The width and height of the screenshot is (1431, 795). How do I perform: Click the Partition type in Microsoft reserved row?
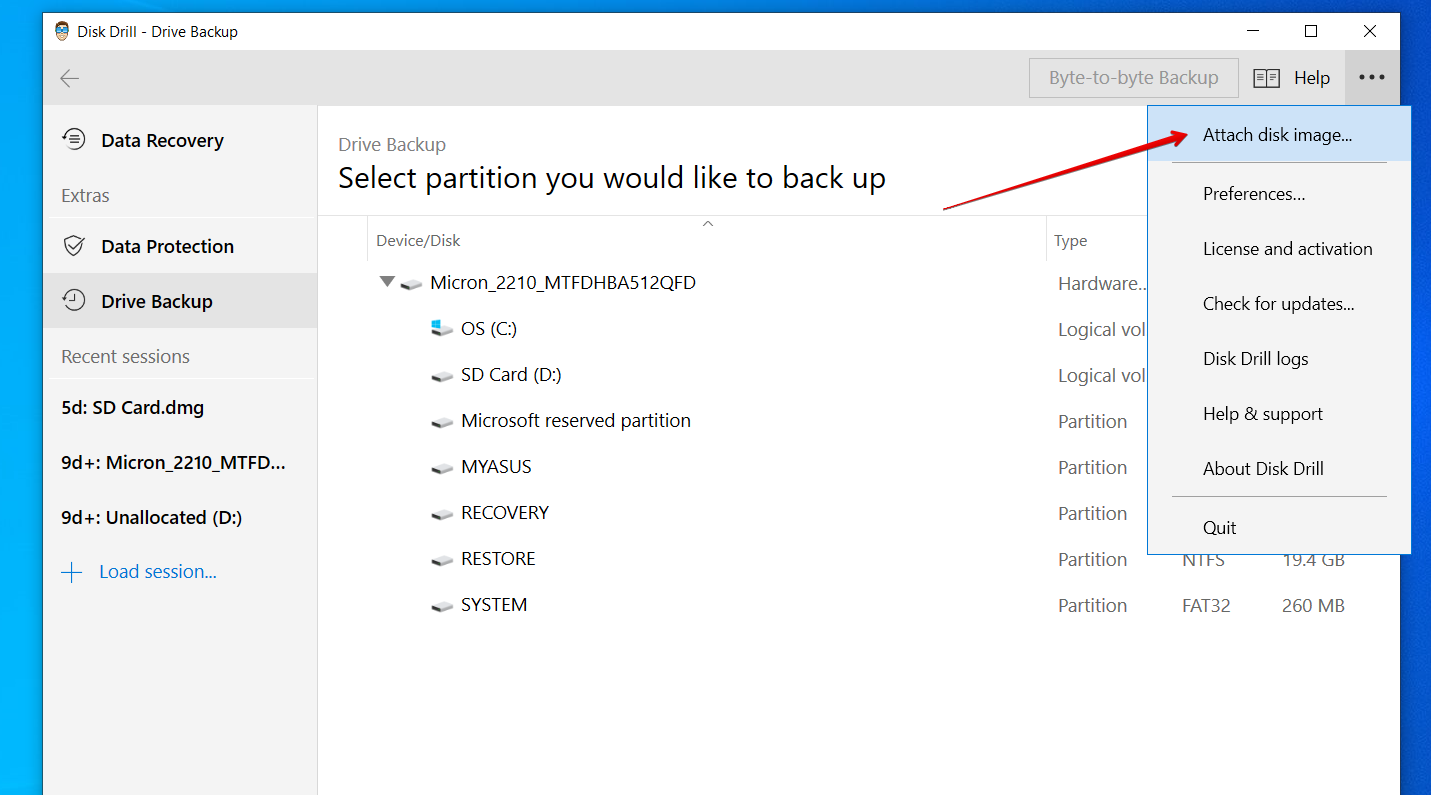coord(1092,422)
